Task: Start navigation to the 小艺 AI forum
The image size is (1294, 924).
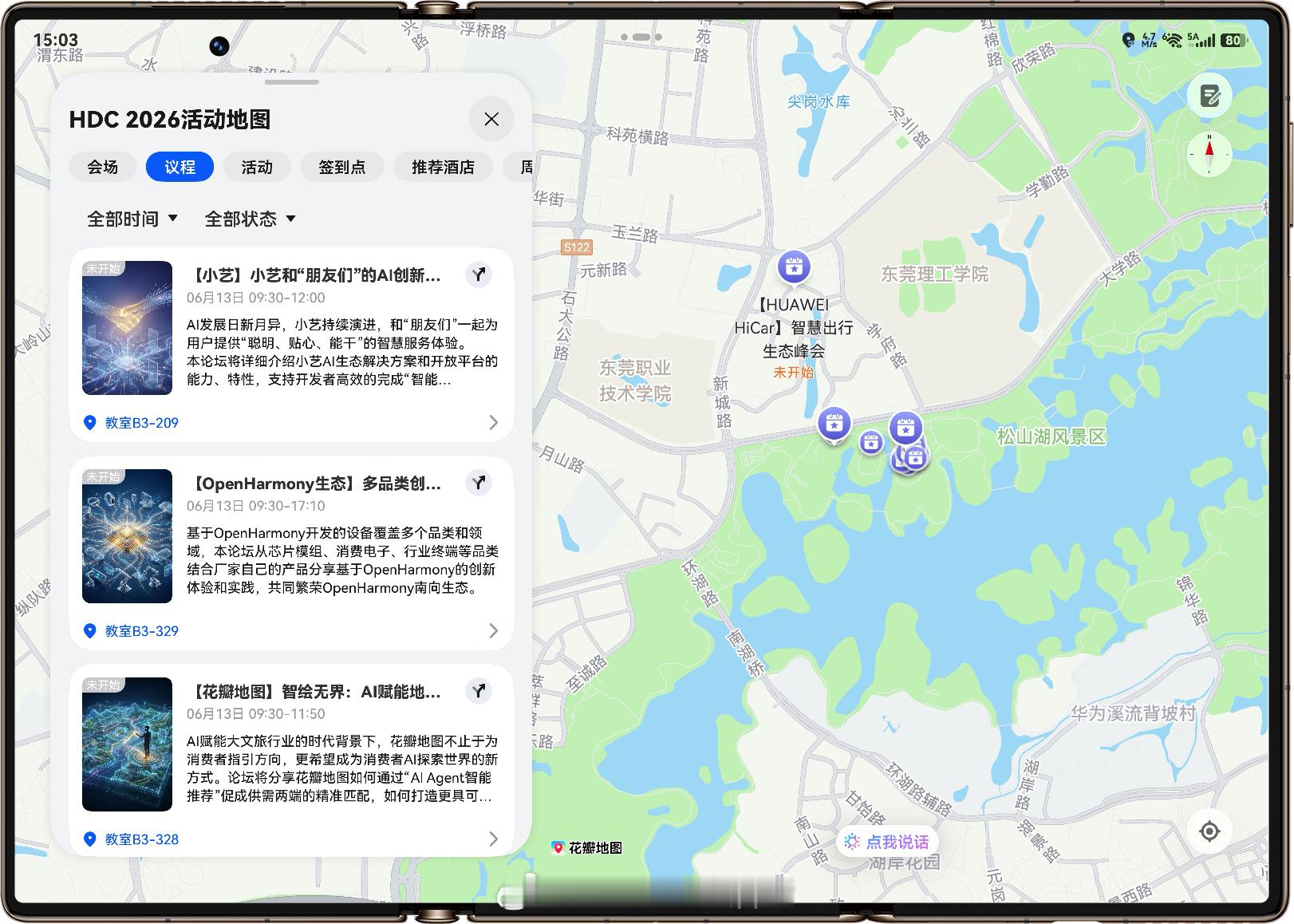Action: pyautogui.click(x=479, y=274)
